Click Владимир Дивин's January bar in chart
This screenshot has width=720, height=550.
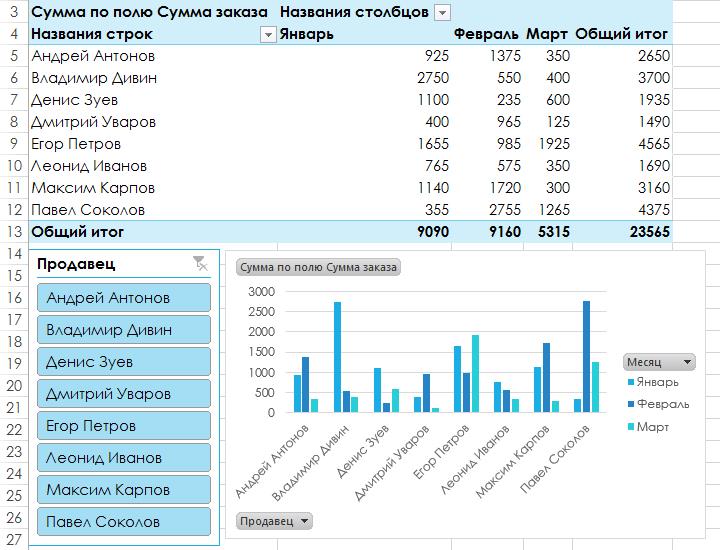[x=338, y=357]
